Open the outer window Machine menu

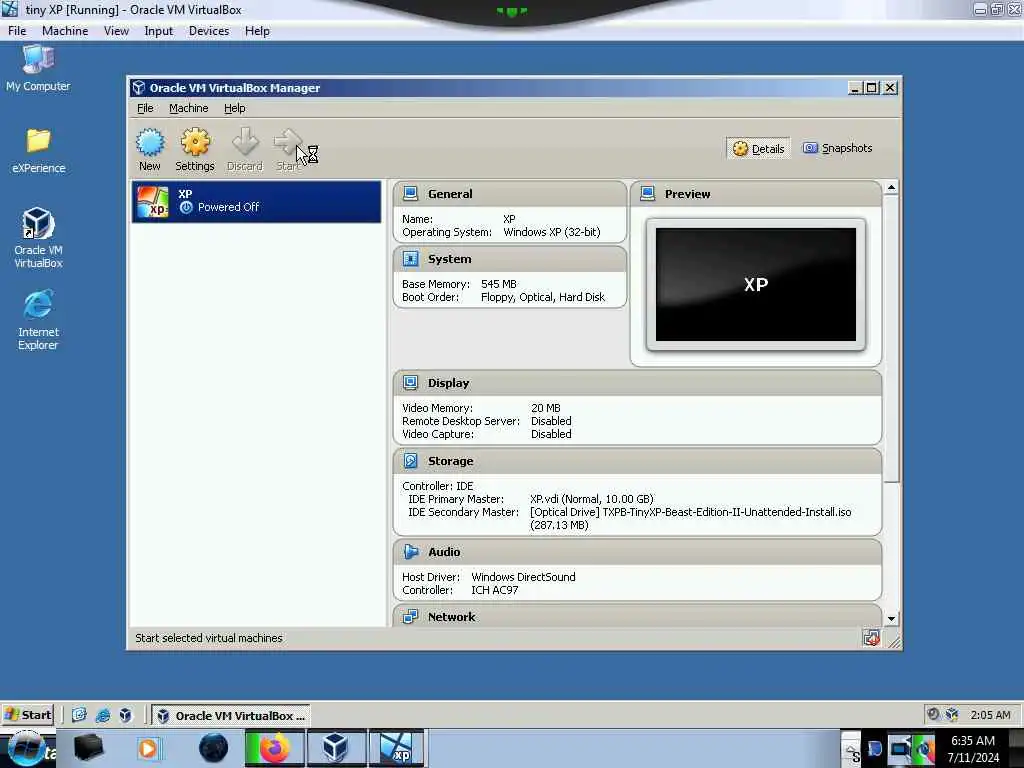click(x=65, y=31)
